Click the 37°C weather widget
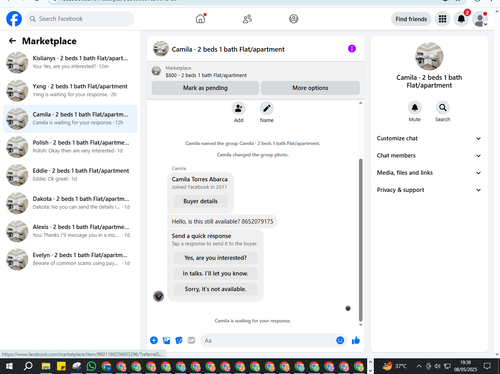This screenshot has height=374, width=500. point(395,366)
